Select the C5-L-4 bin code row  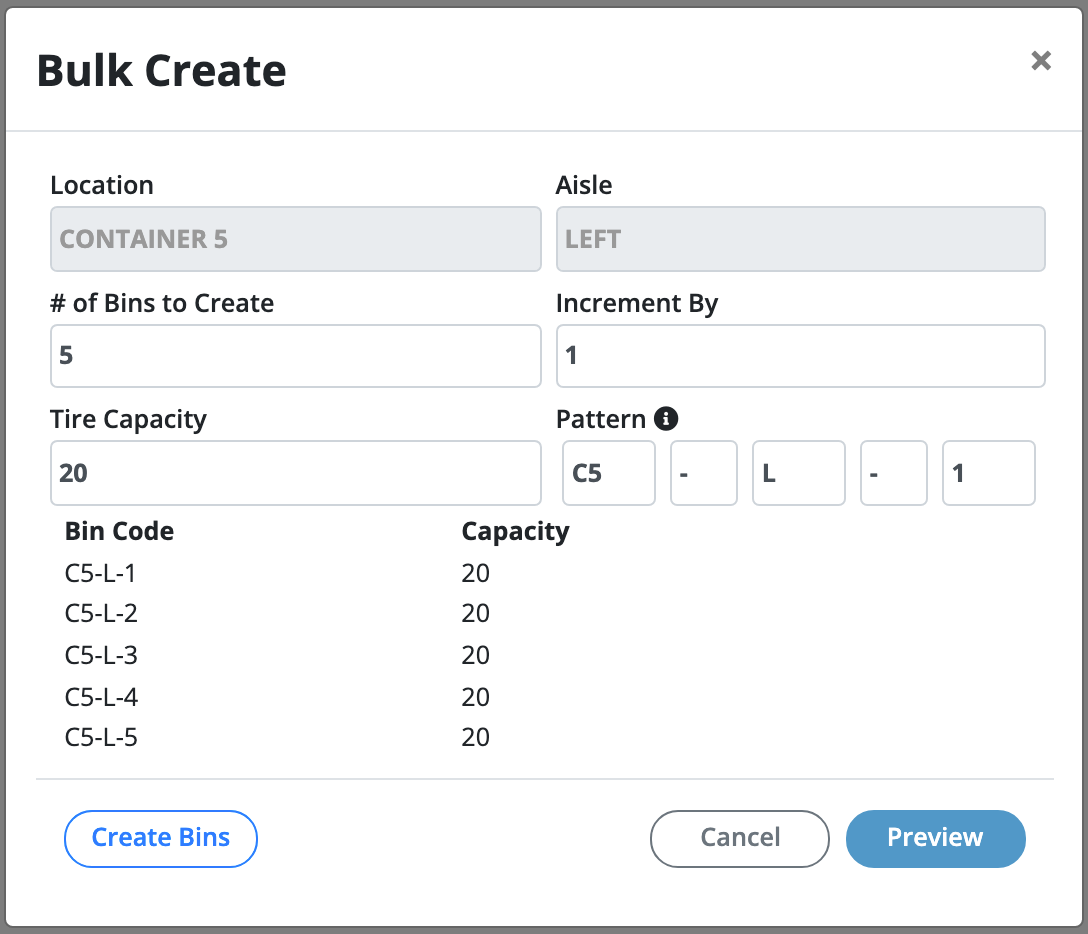102,697
